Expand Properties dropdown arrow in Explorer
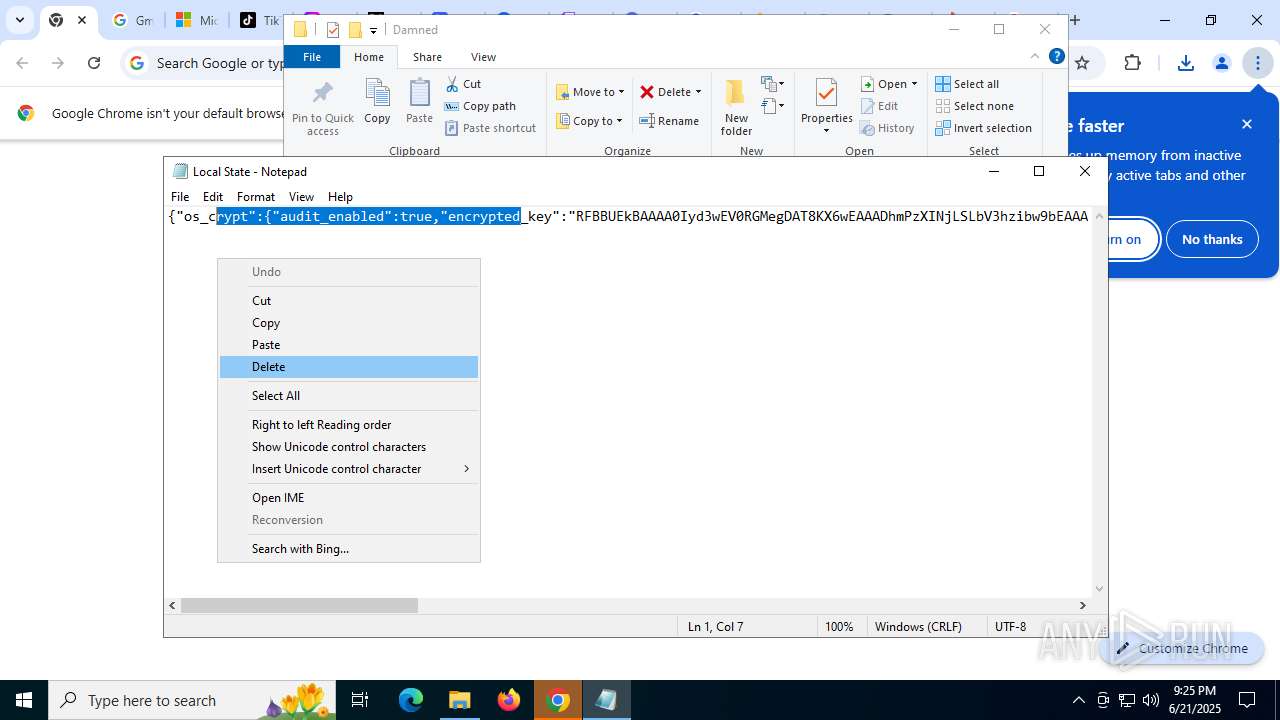Image resolution: width=1280 pixels, height=720 pixels. coord(826,131)
